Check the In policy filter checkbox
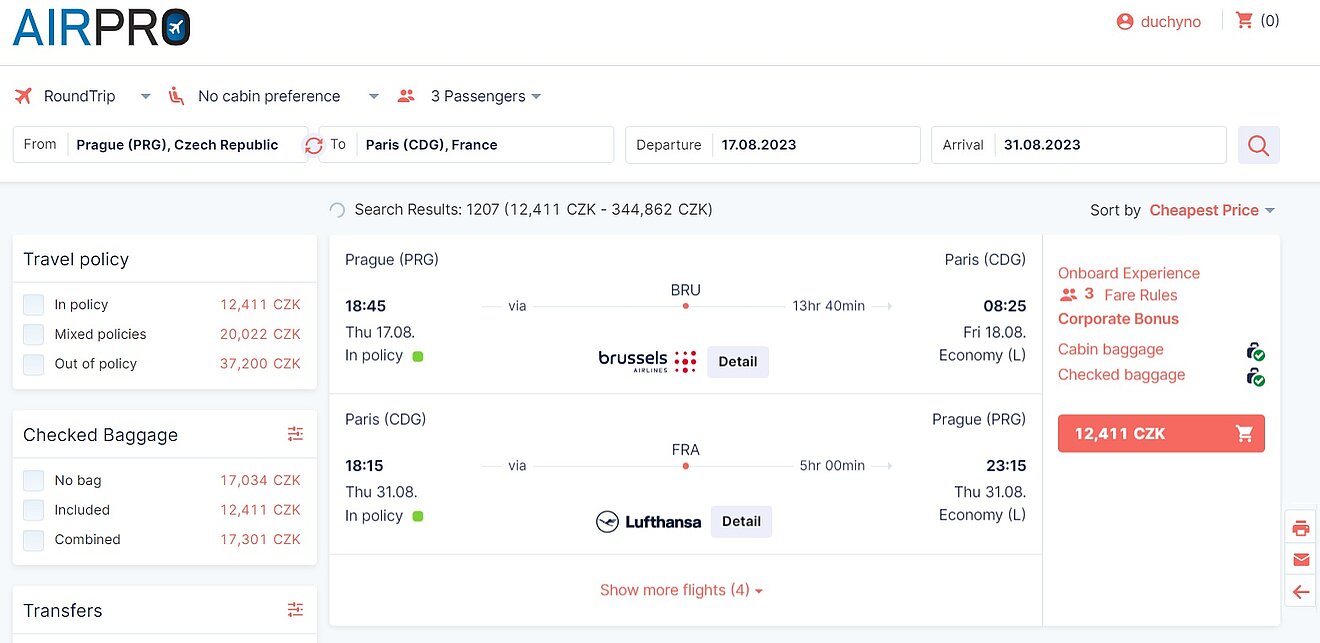 (34, 305)
